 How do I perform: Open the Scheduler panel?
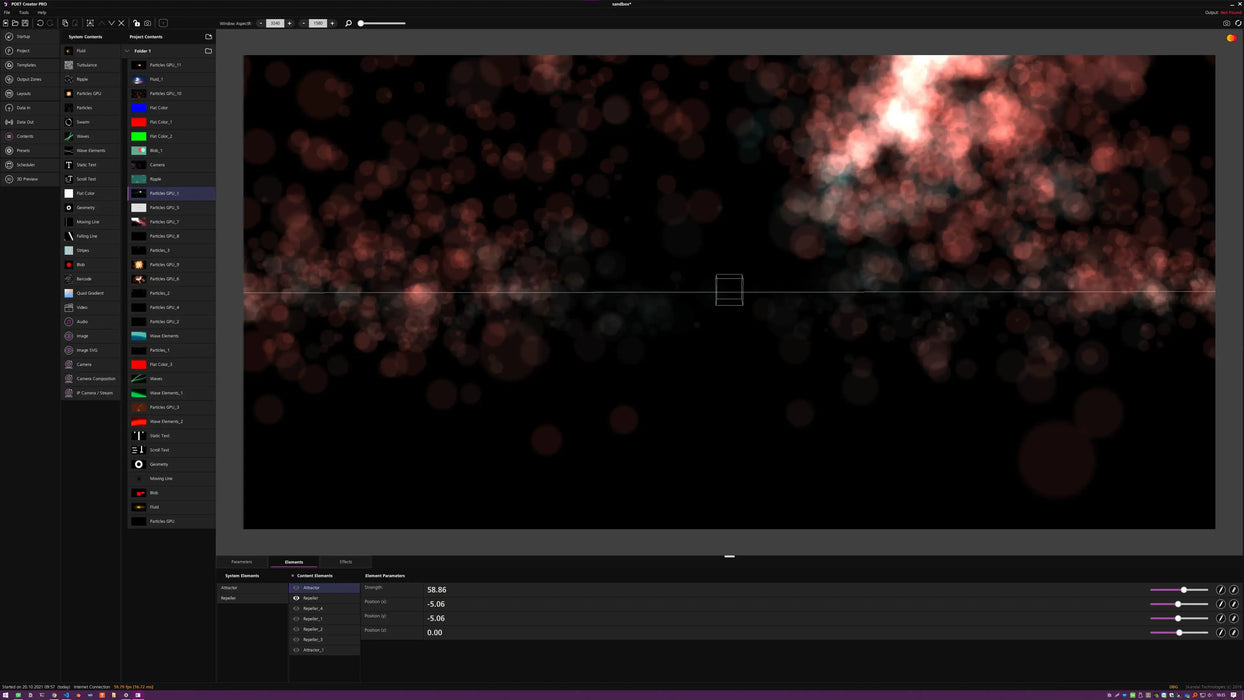pos(25,165)
